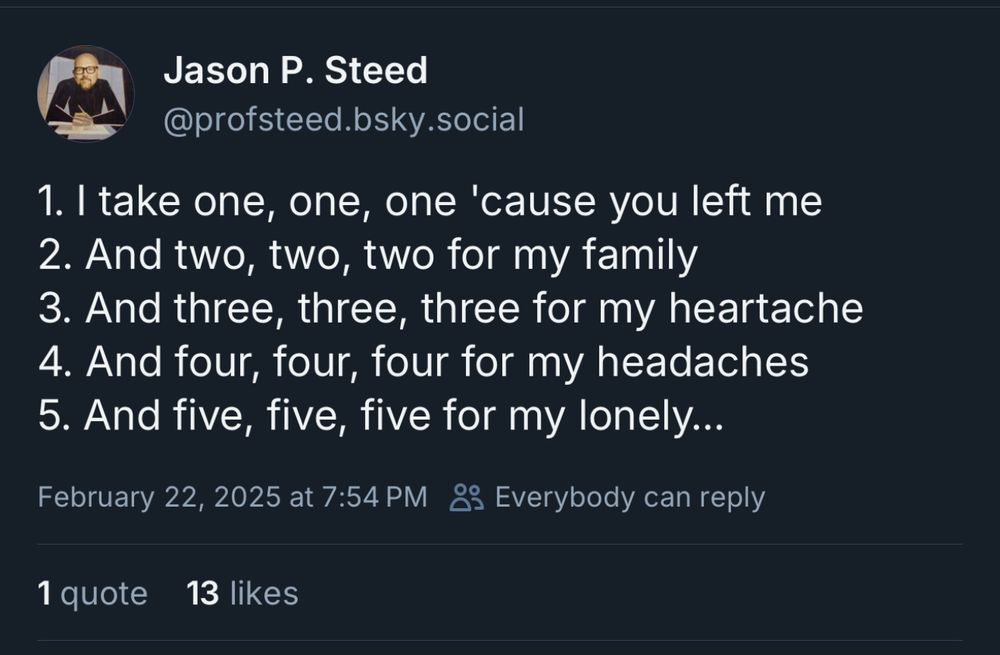Open Jason P. Steed's profile avatar
This screenshot has width=1000, height=655.
85,93
